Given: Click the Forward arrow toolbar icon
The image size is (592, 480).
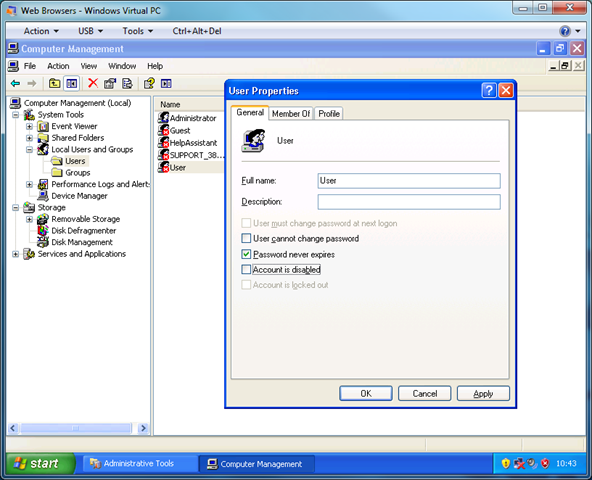Looking at the screenshot, I should pos(32,83).
